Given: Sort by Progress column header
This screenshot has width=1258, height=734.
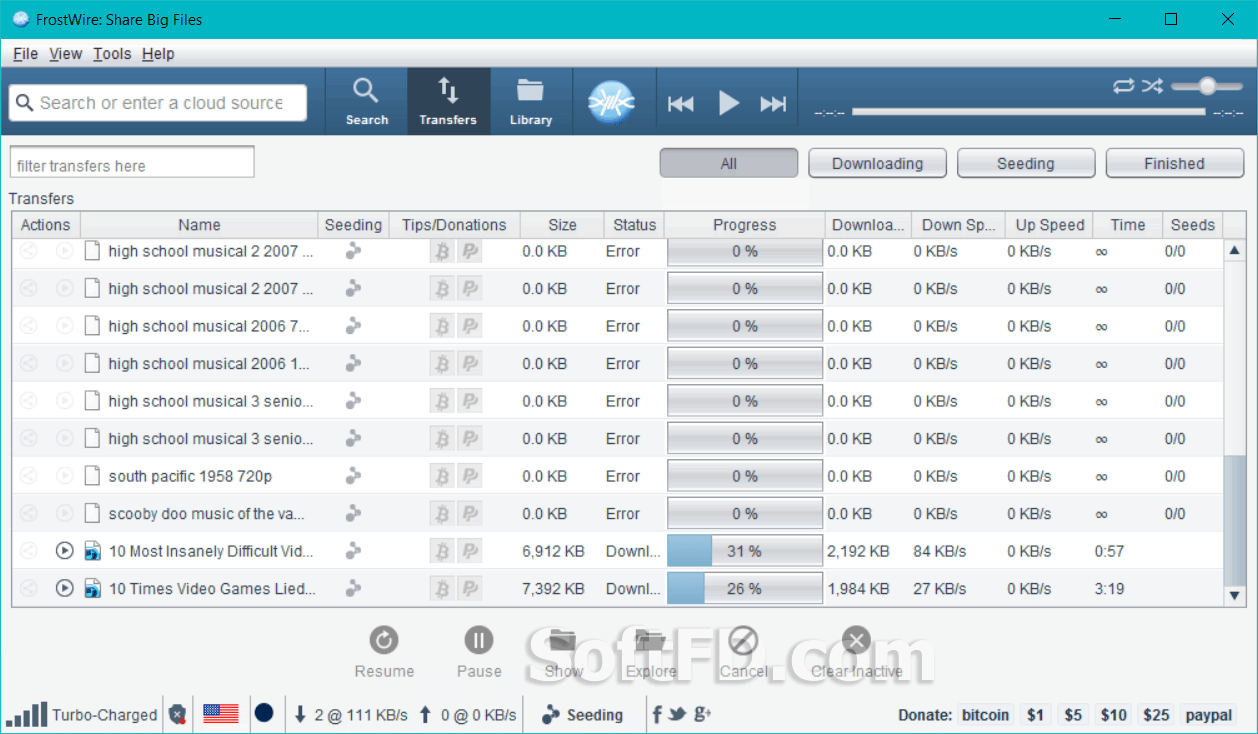Looking at the screenshot, I should 745,225.
